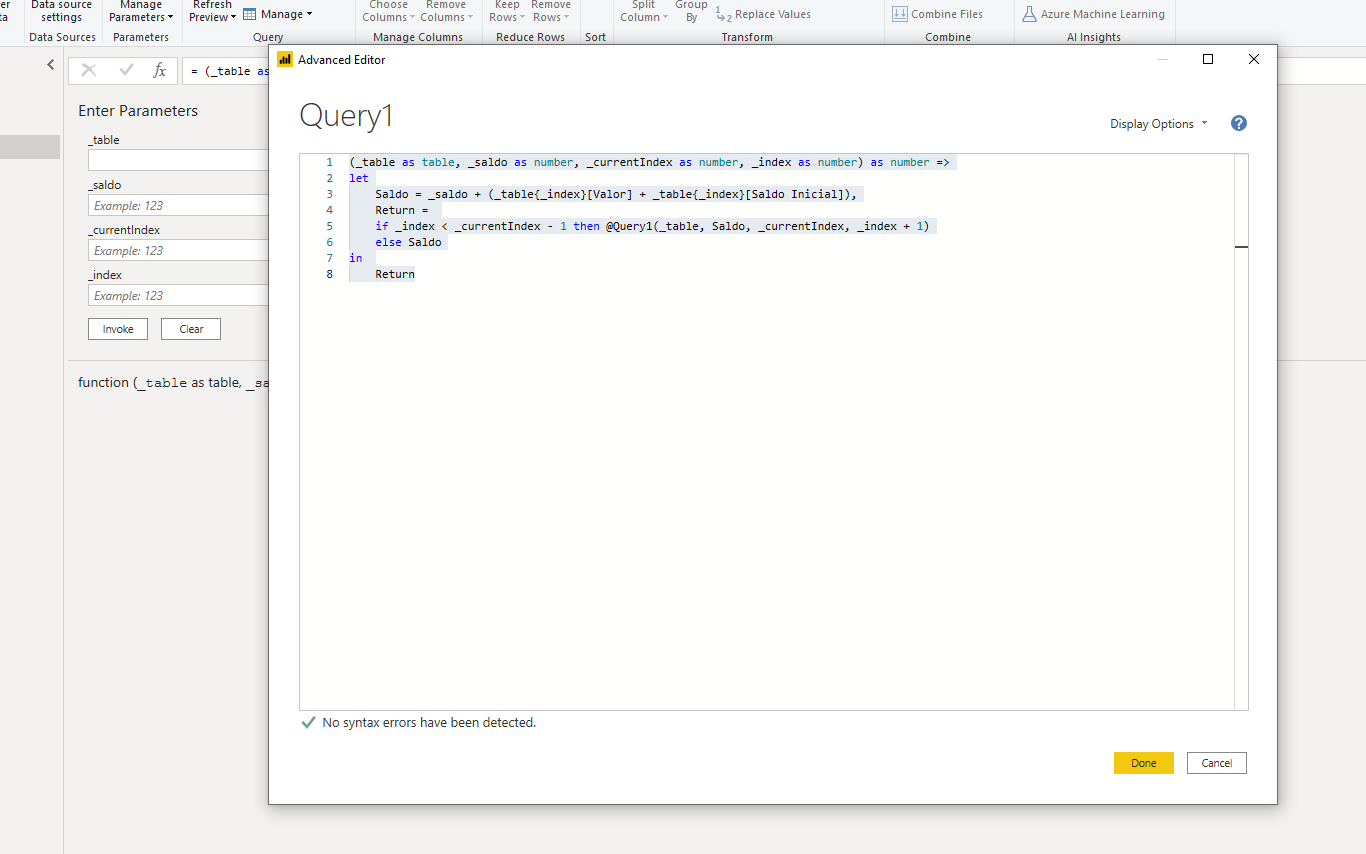The image size is (1366, 854).
Task: Open Refresh Preview dropdown
Action: pos(212,11)
